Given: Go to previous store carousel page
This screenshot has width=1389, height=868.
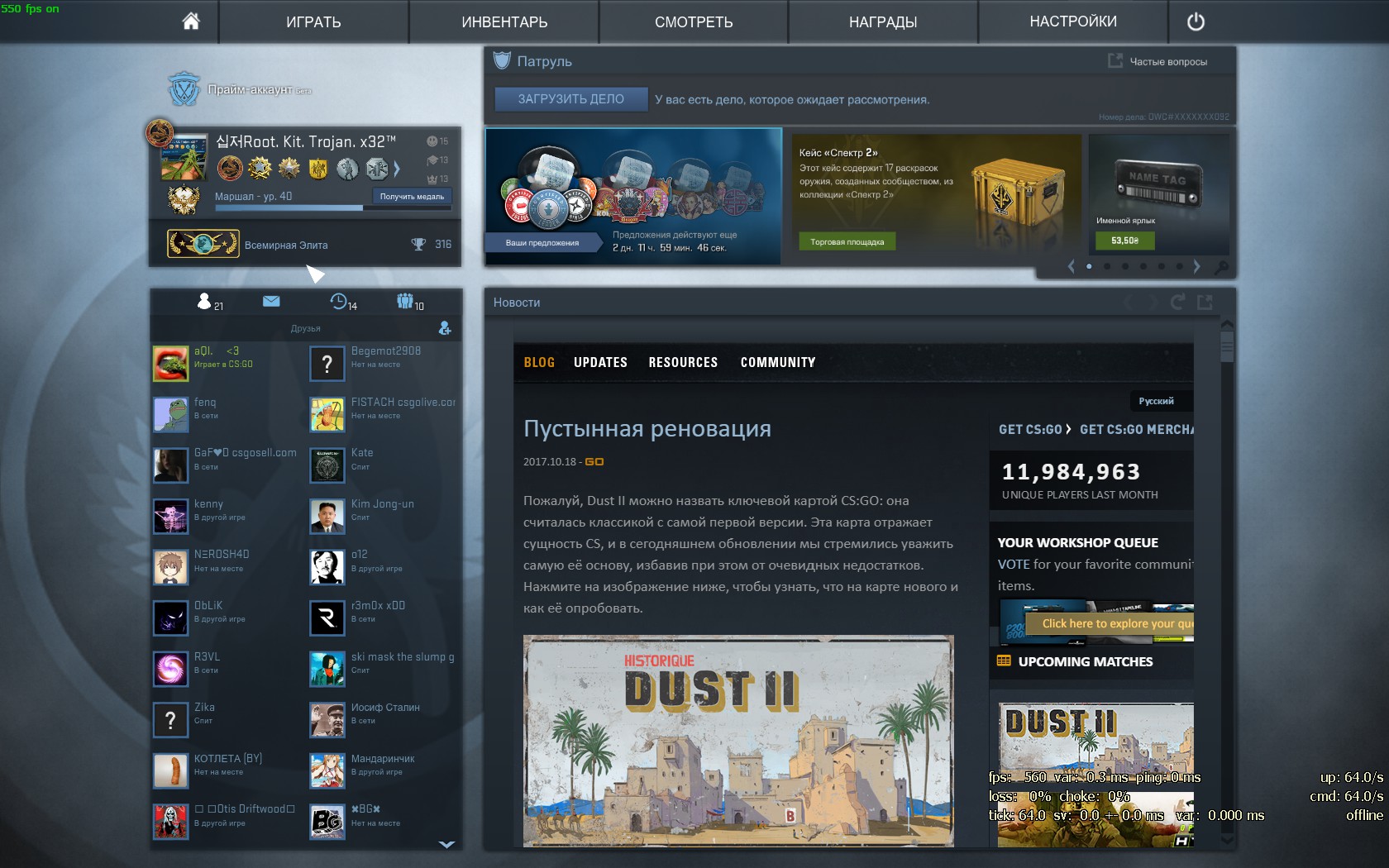Looking at the screenshot, I should (x=1072, y=266).
